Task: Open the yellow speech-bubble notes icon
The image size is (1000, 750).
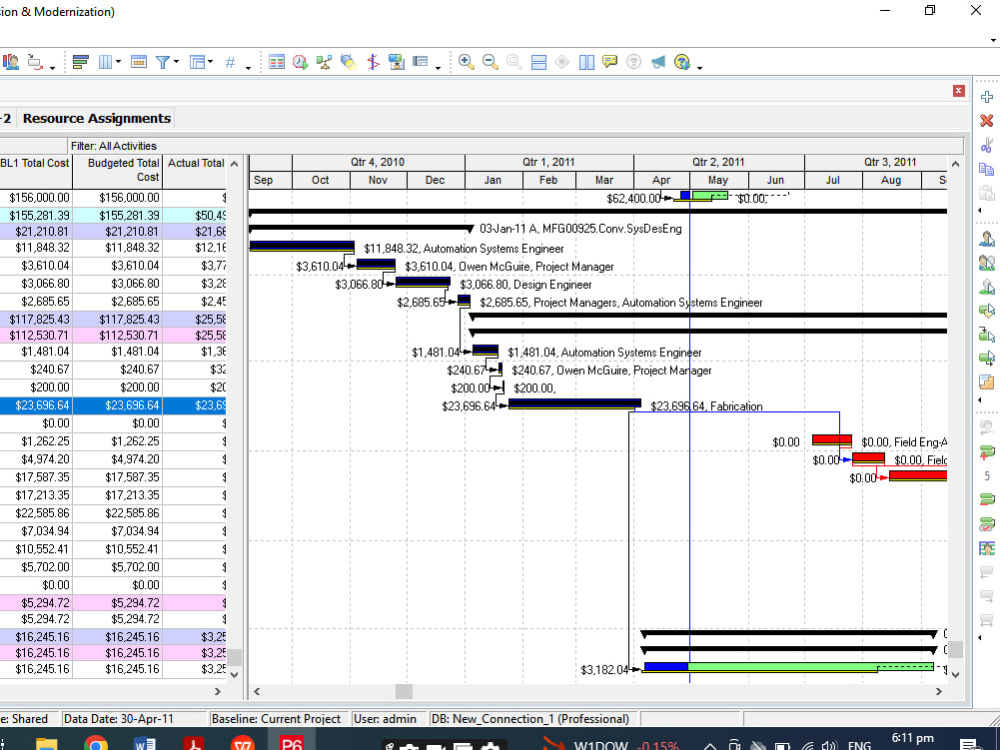Action: tap(610, 62)
